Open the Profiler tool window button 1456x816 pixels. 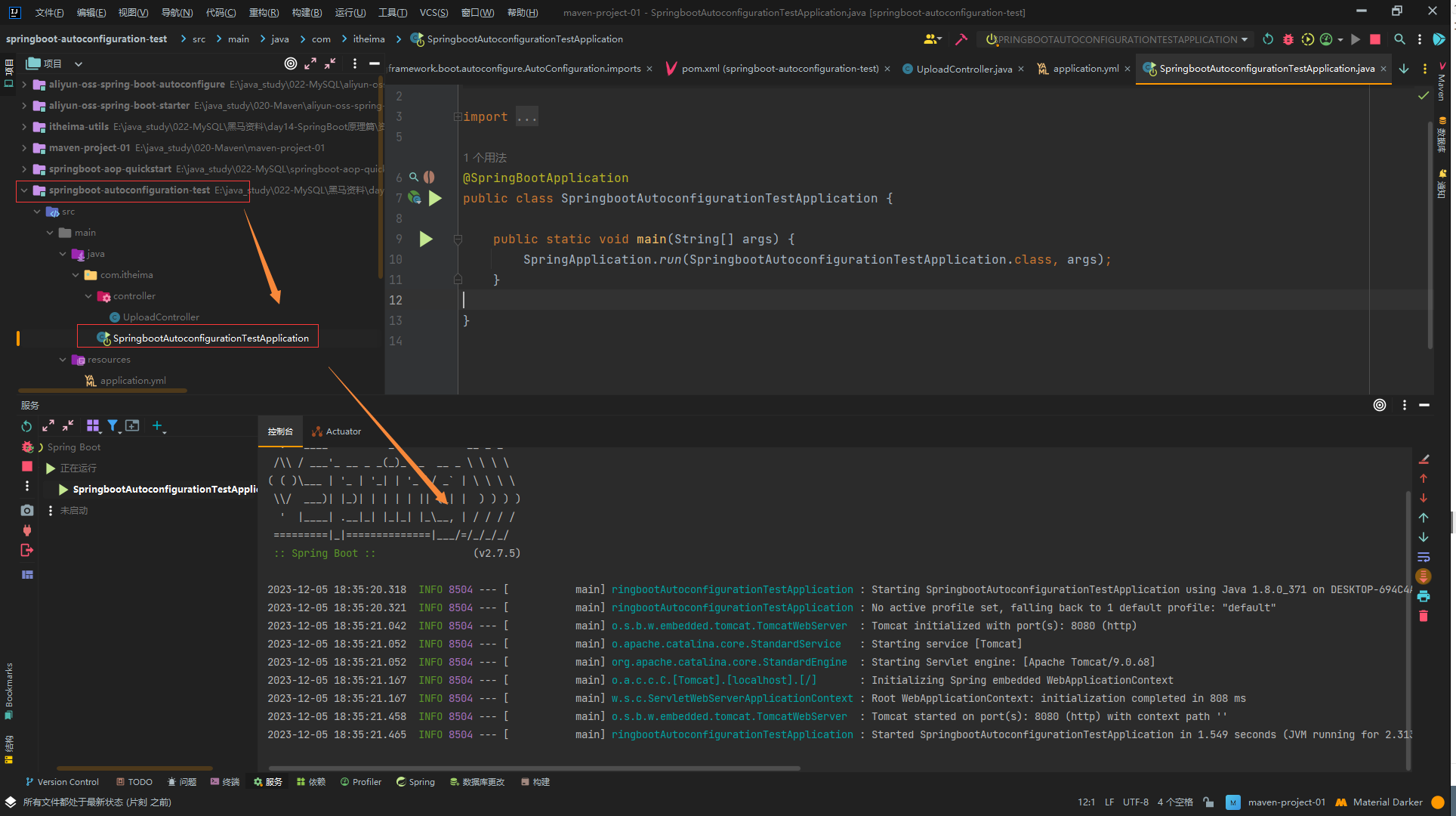coord(360,782)
